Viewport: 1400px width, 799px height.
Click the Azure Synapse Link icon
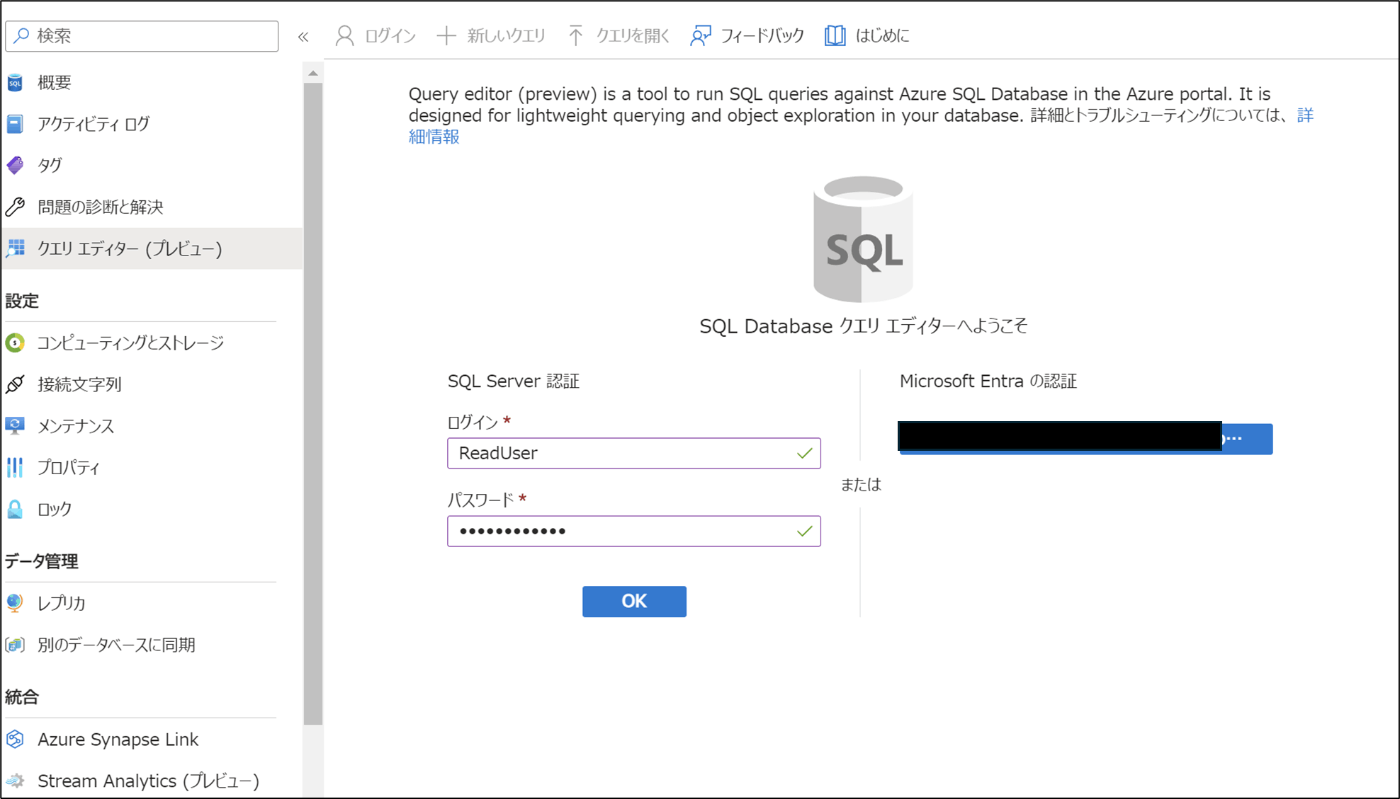point(14,739)
